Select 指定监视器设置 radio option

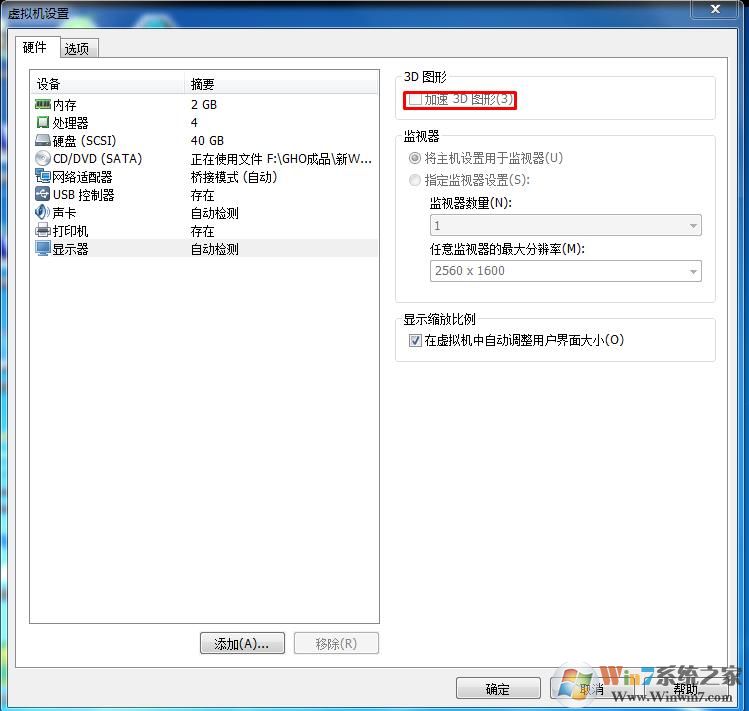point(415,180)
